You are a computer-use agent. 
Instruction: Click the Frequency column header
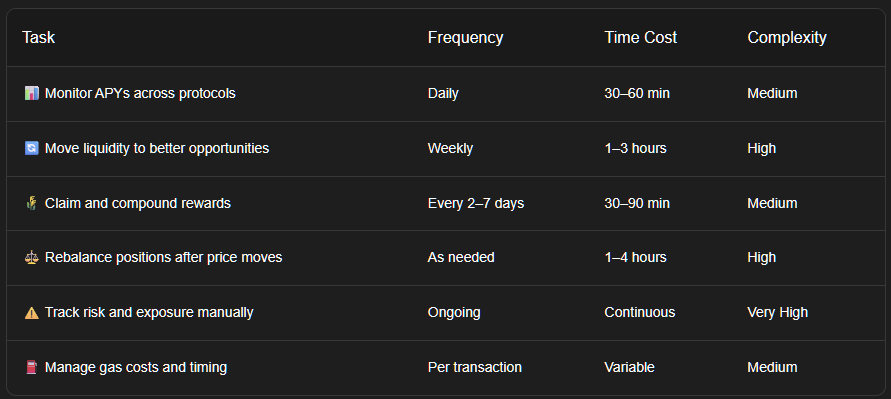pos(465,38)
